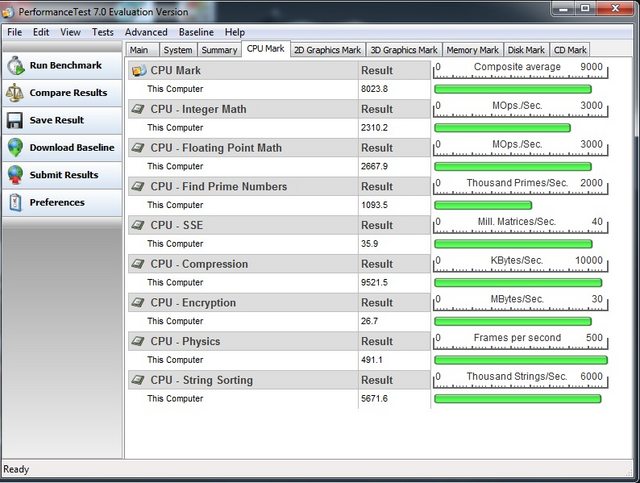Click the Mill. Matrices/Sec. scale ruler
This screenshot has width=640, height=483.
click(x=520, y=225)
